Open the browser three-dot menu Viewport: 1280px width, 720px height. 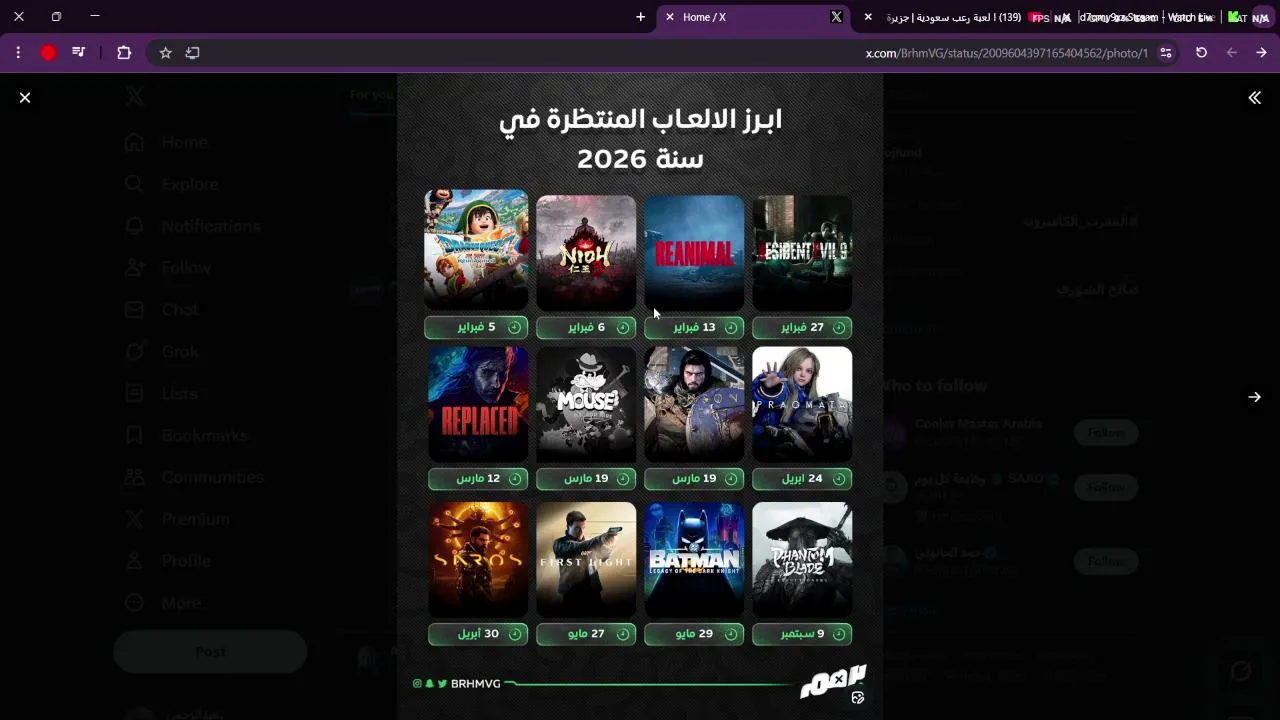pos(18,52)
